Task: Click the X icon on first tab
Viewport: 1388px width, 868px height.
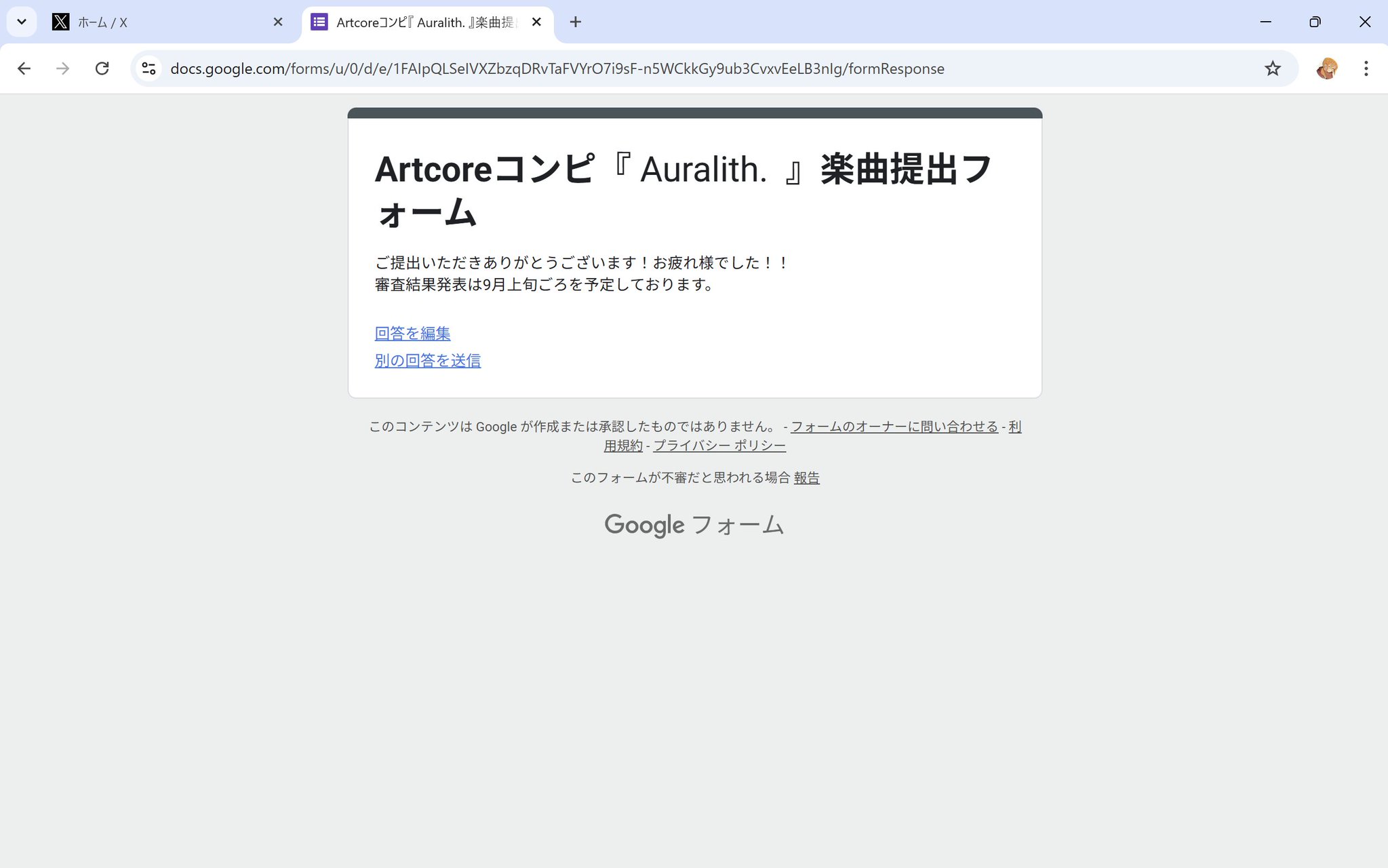Action: pos(60,22)
